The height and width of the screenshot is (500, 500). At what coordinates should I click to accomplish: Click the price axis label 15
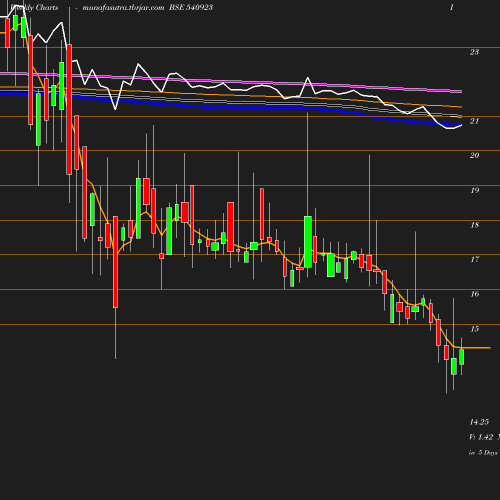coord(474,329)
